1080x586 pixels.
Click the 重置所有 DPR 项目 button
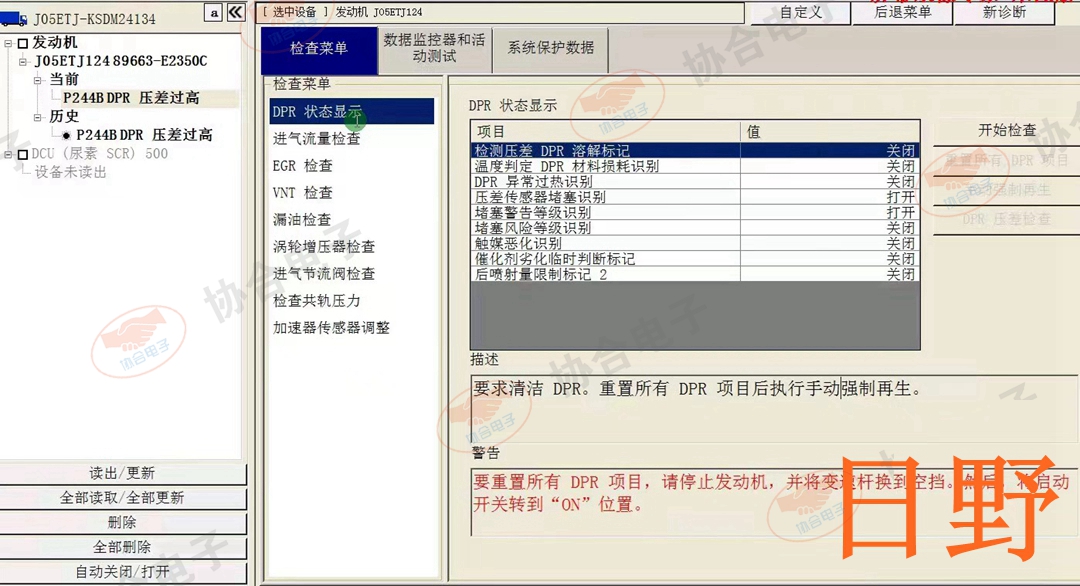1007,161
